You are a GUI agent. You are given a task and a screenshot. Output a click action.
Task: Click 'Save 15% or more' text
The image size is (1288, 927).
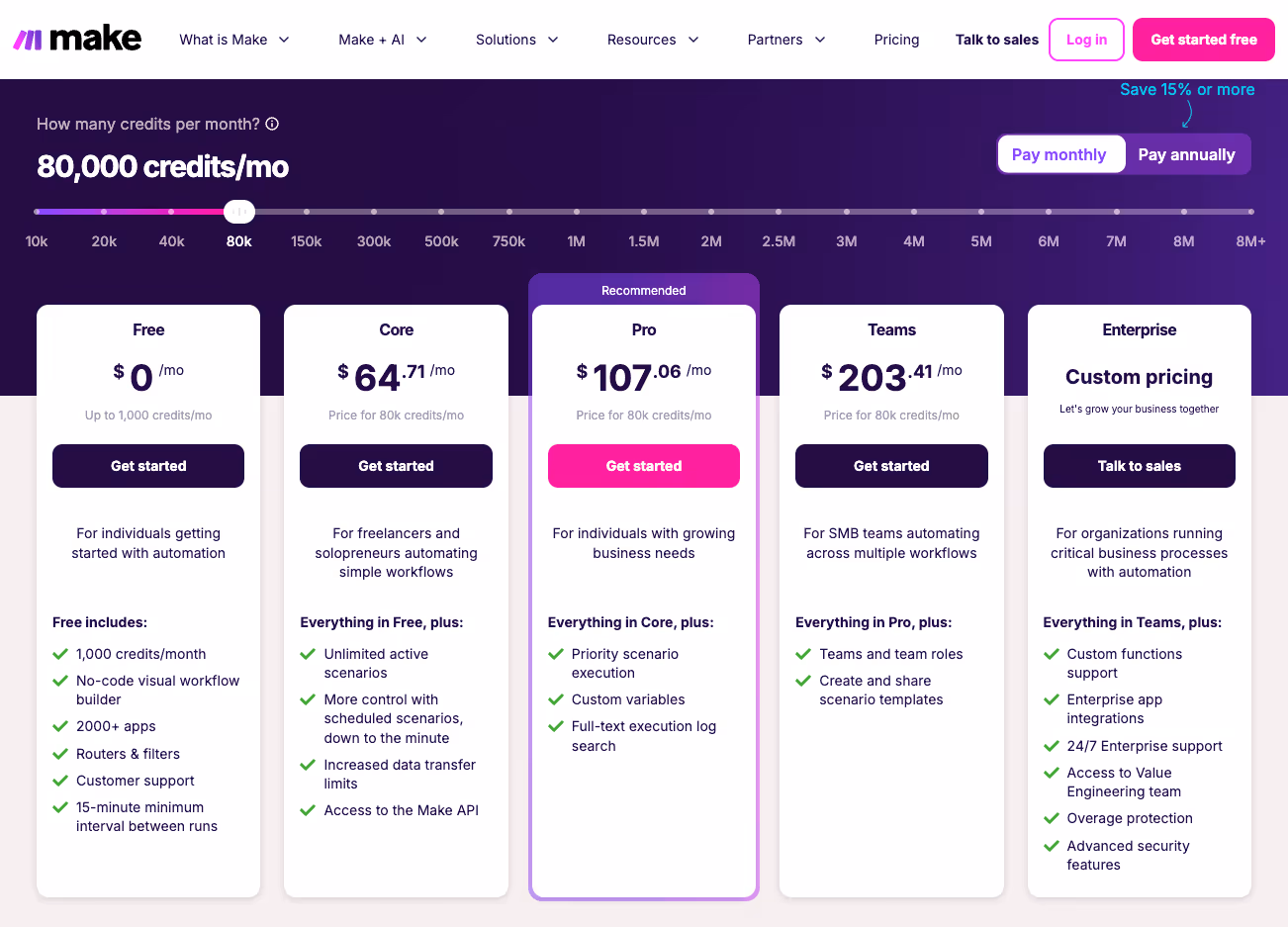[x=1187, y=89]
